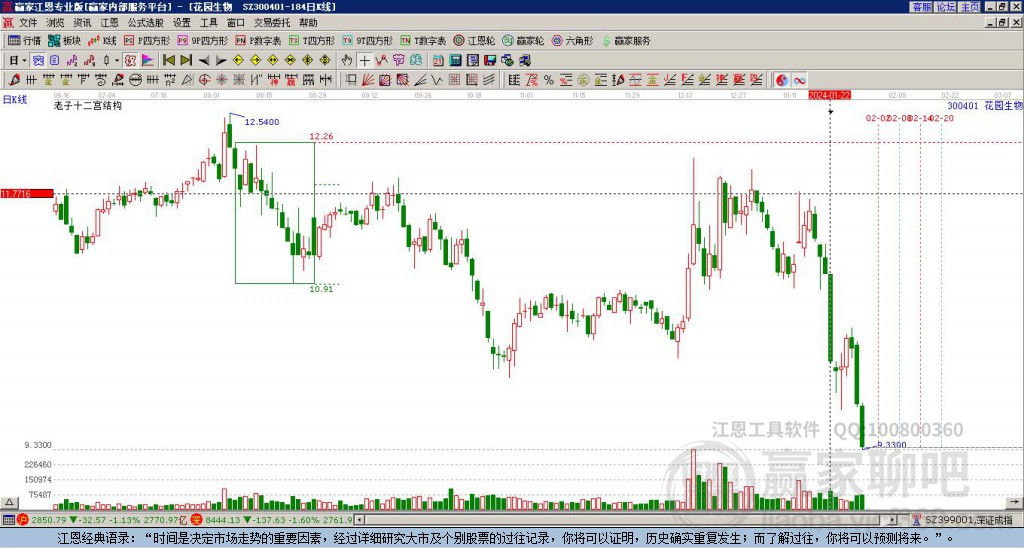Open 赢家服务 service panel
Screen dimensions: 1024x548
point(626,40)
